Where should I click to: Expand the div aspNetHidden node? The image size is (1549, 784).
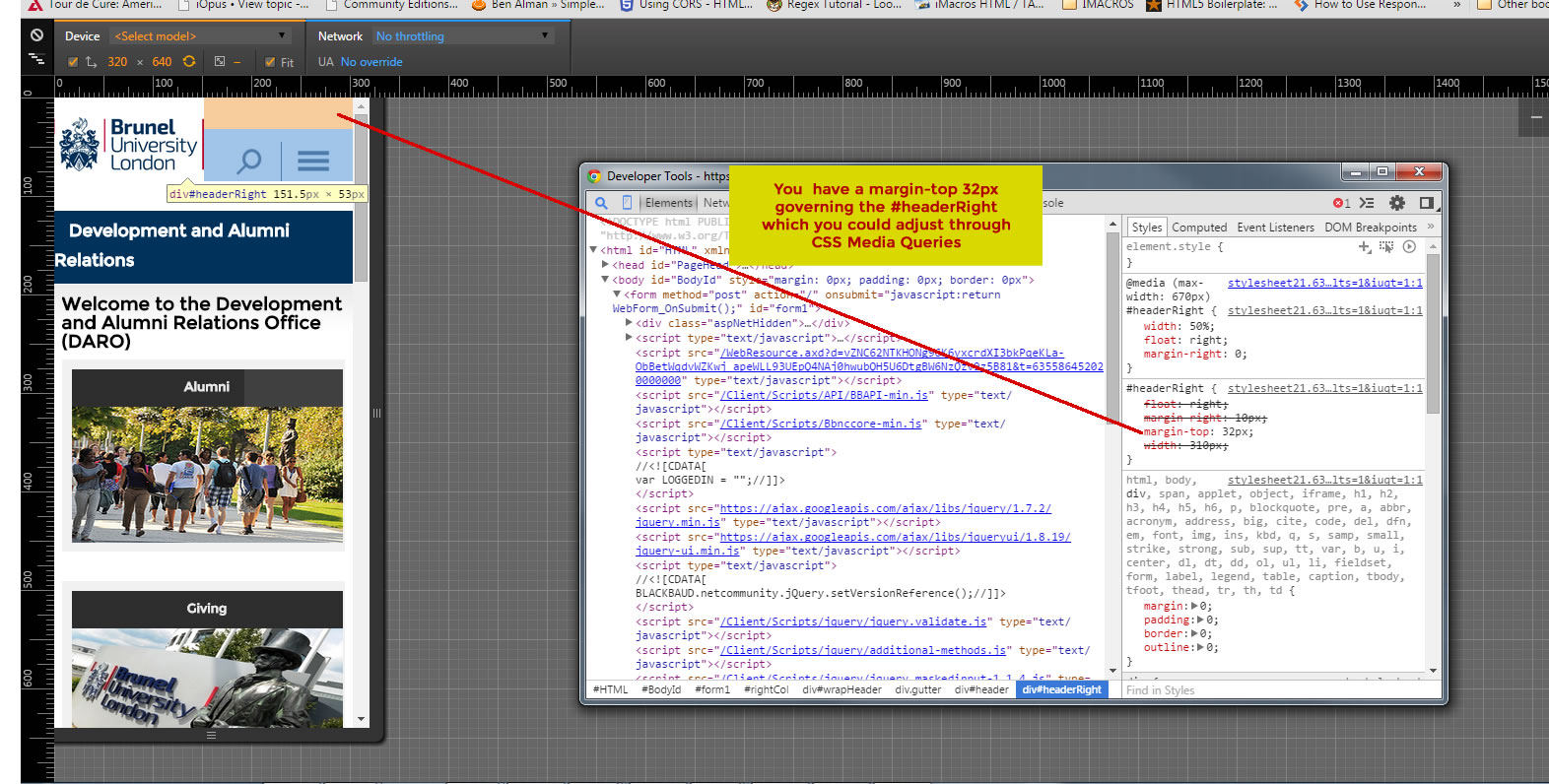pyautogui.click(x=629, y=323)
